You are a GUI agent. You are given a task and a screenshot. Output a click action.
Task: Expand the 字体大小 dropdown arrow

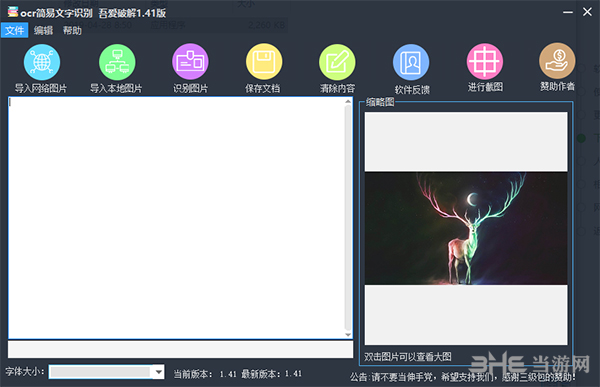click(158, 372)
